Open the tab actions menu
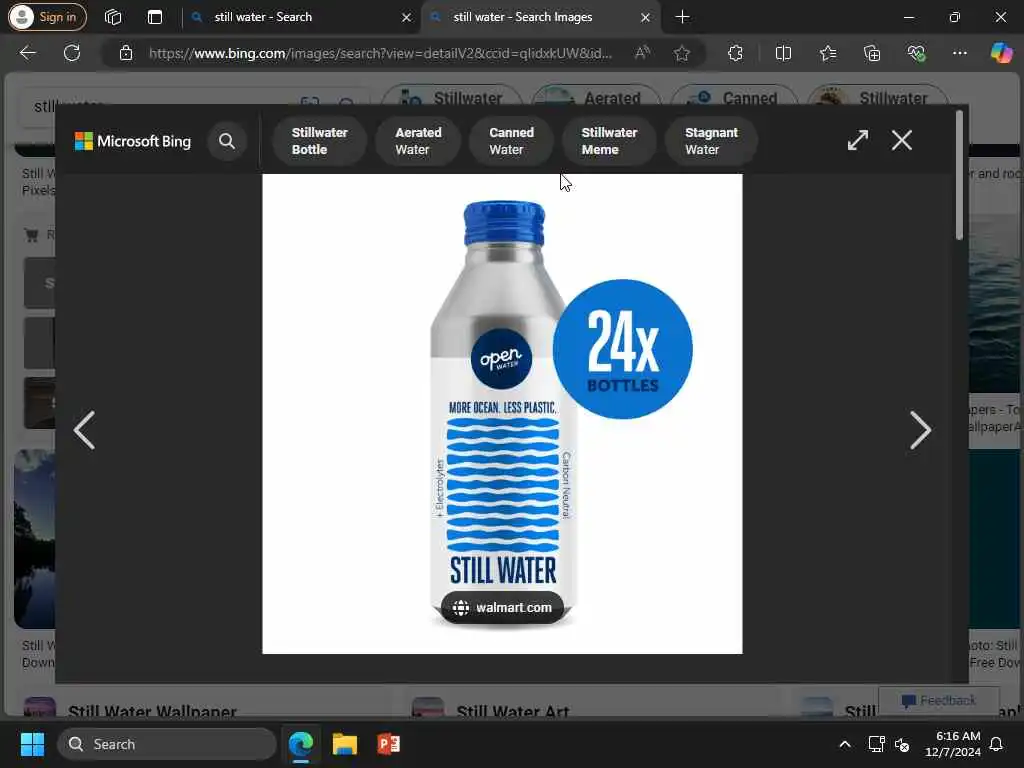This screenshot has width=1024, height=768. click(155, 17)
